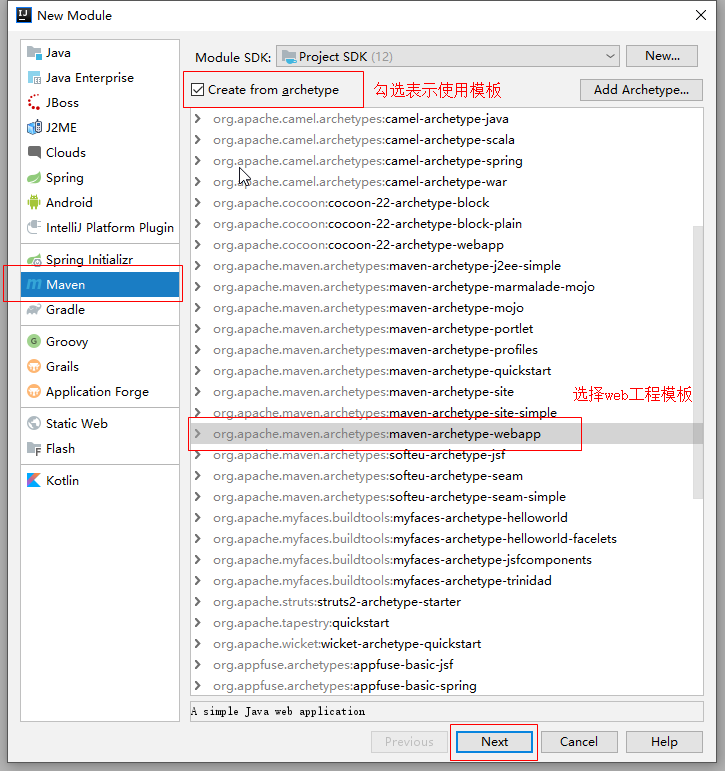This screenshot has width=725, height=771.
Task: Click the IntelliJ Platform Plugin icon
Action: [x=34, y=227]
